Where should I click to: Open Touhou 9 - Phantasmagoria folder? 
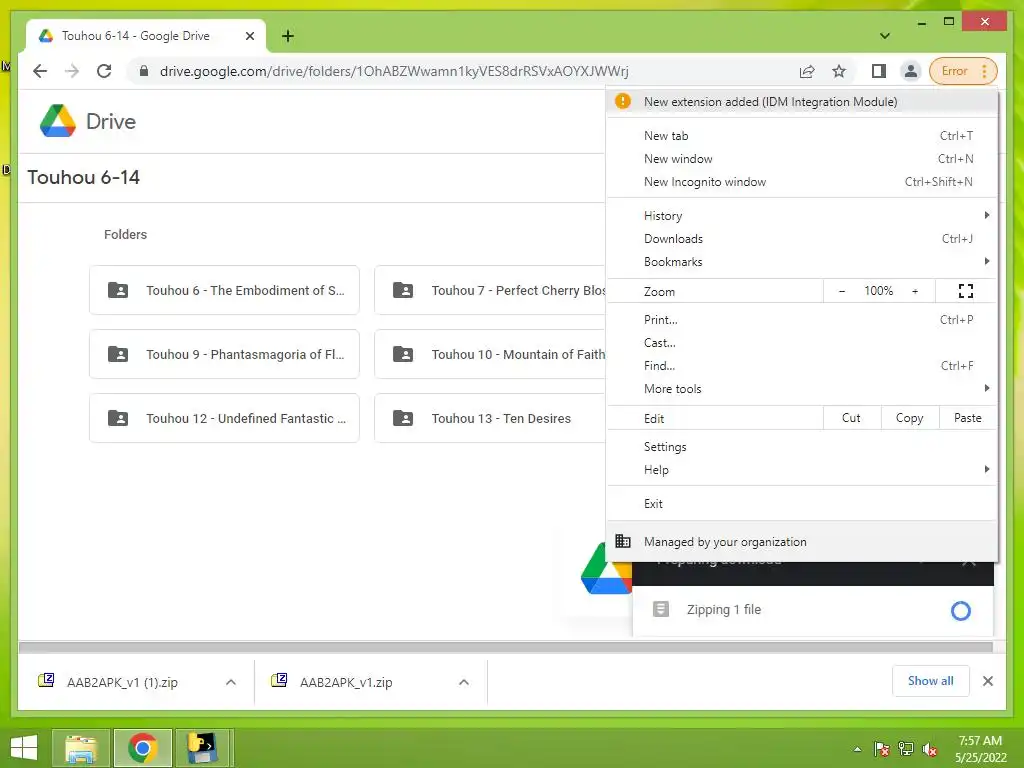pos(225,354)
